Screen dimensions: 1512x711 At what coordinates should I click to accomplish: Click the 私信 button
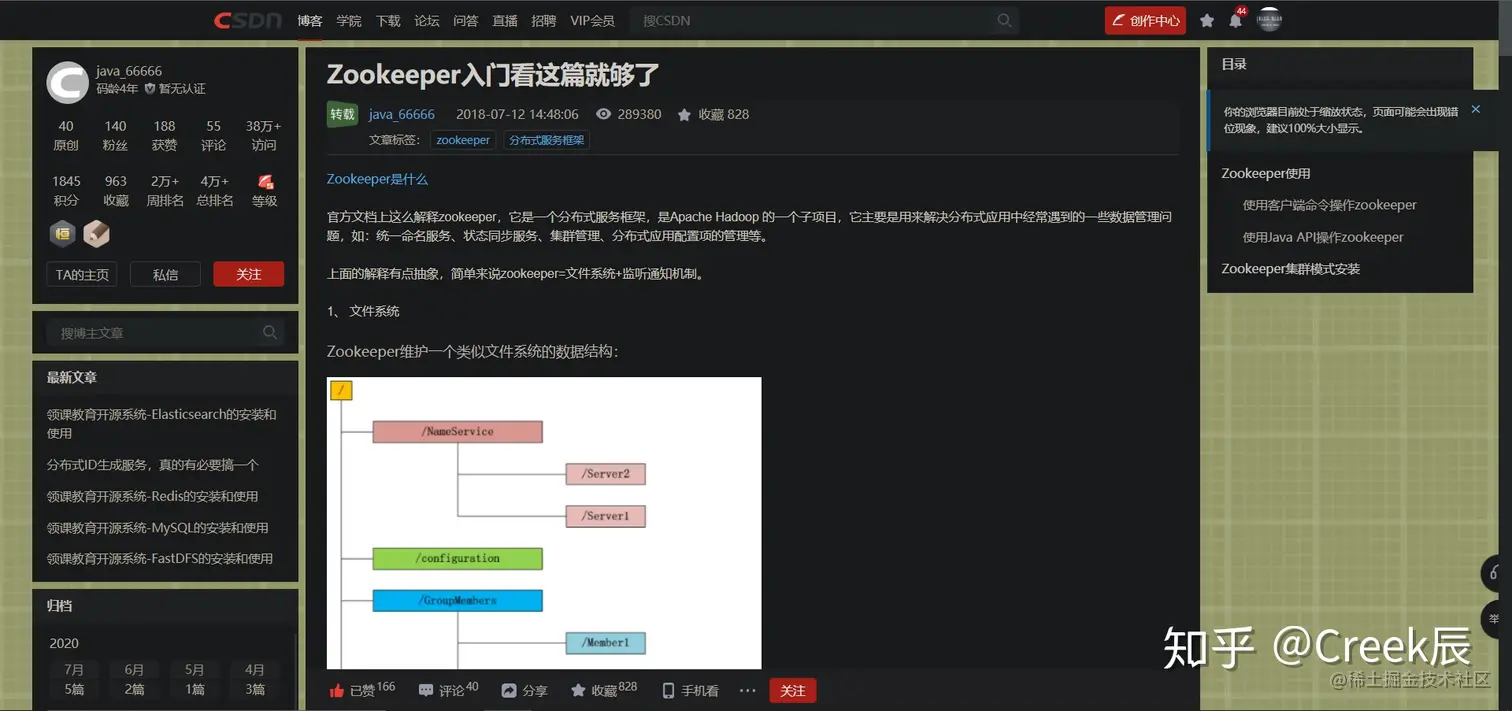[x=165, y=274]
